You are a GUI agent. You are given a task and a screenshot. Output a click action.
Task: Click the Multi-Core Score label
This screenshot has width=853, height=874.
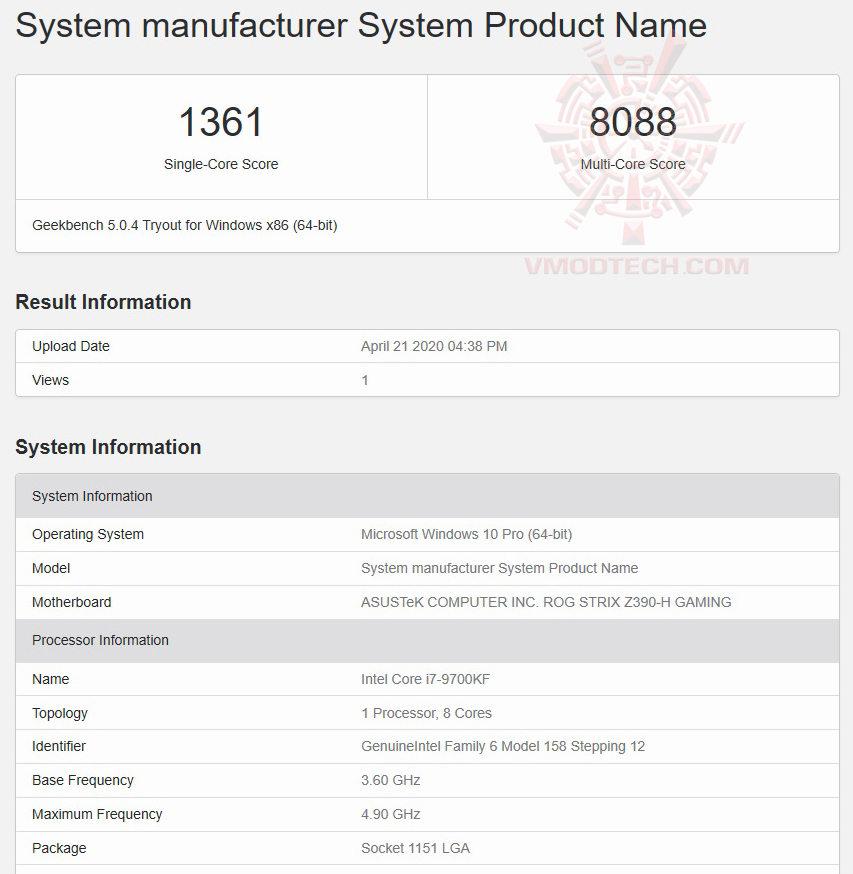click(633, 164)
